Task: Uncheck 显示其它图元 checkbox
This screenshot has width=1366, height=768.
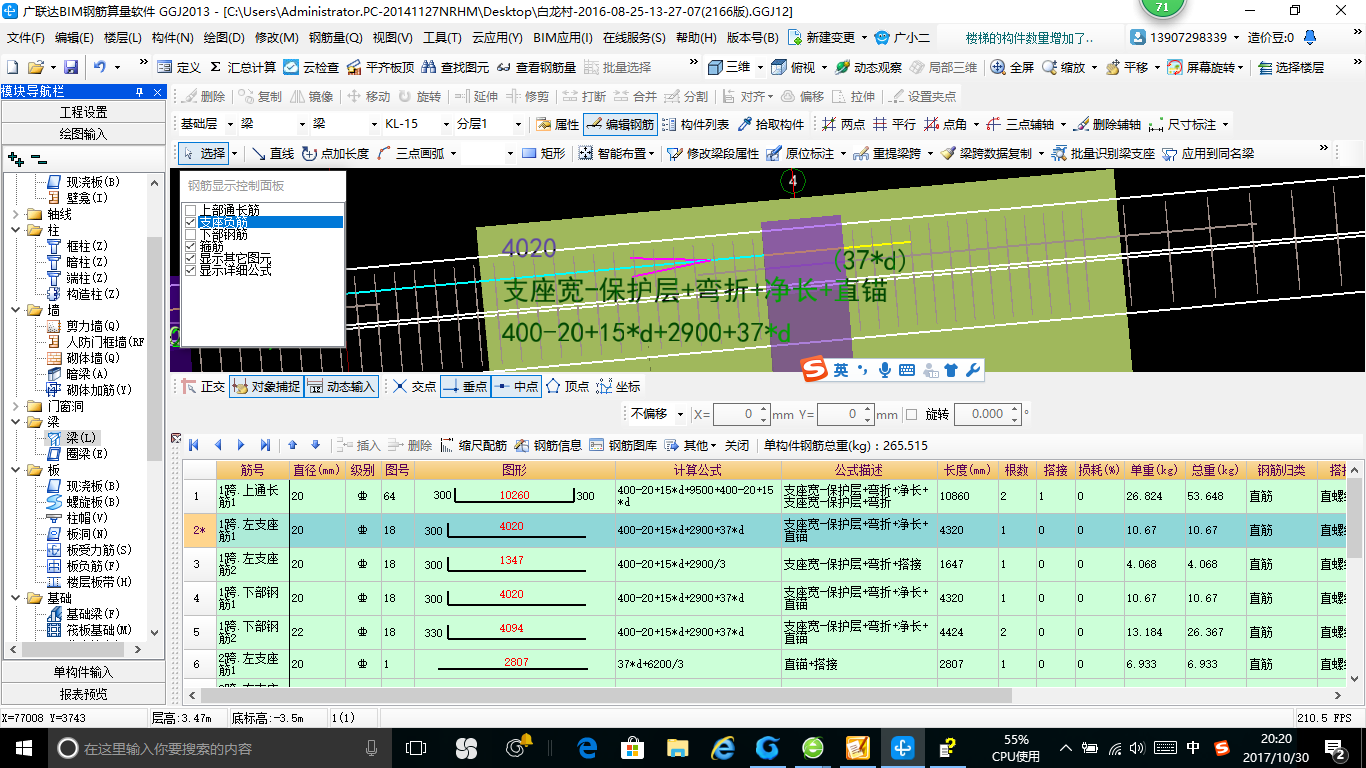Action: coord(190,258)
